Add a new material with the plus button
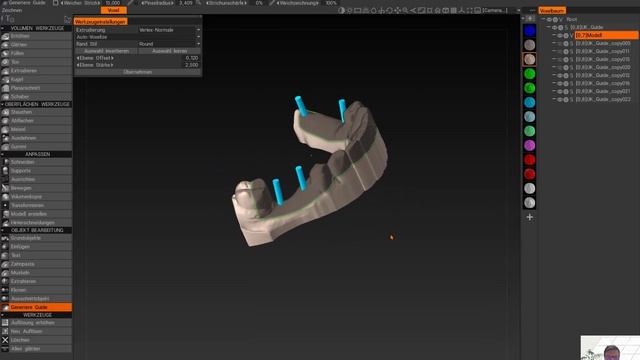 pyautogui.click(x=529, y=217)
